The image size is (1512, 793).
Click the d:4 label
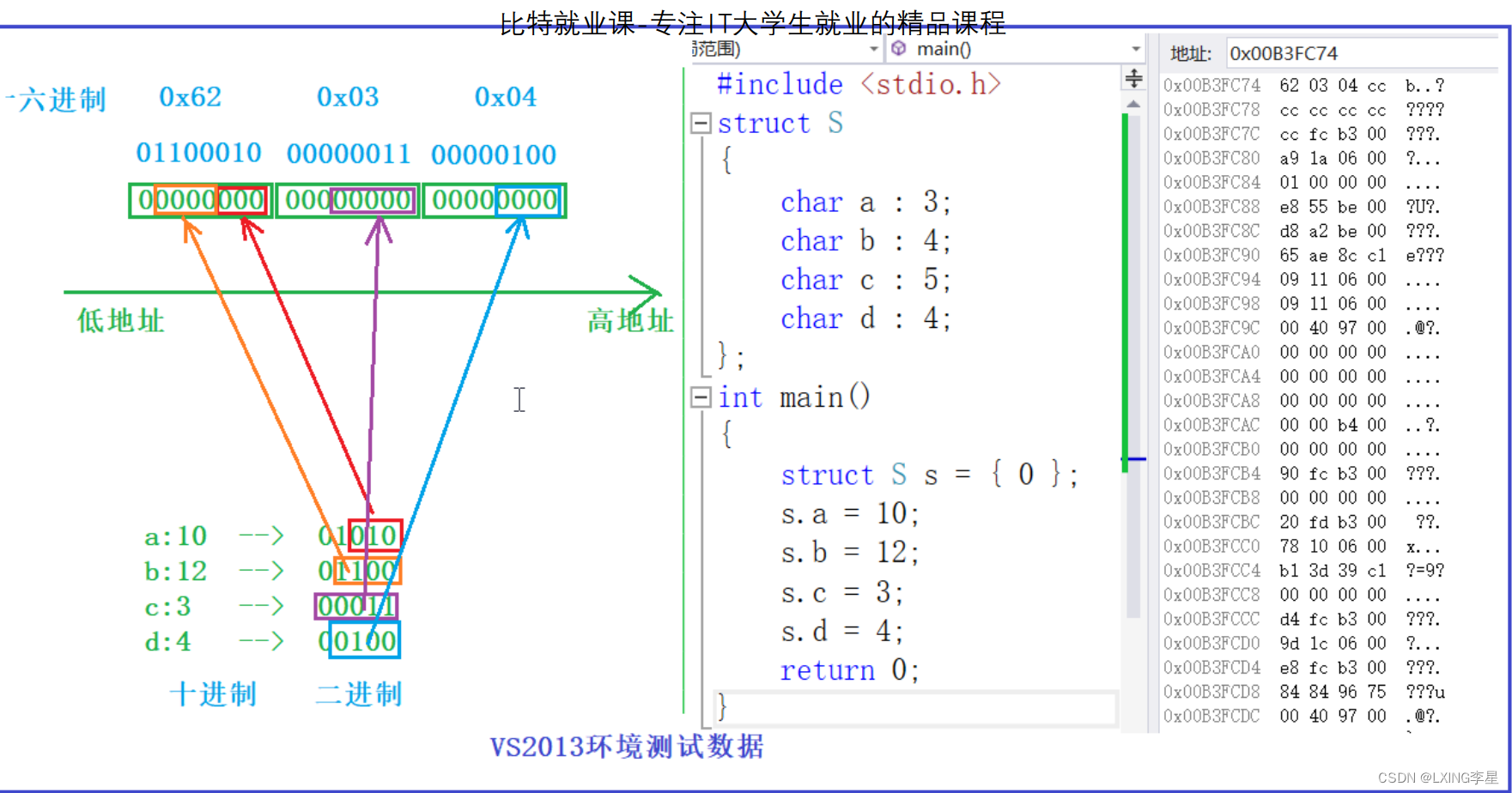point(168,642)
